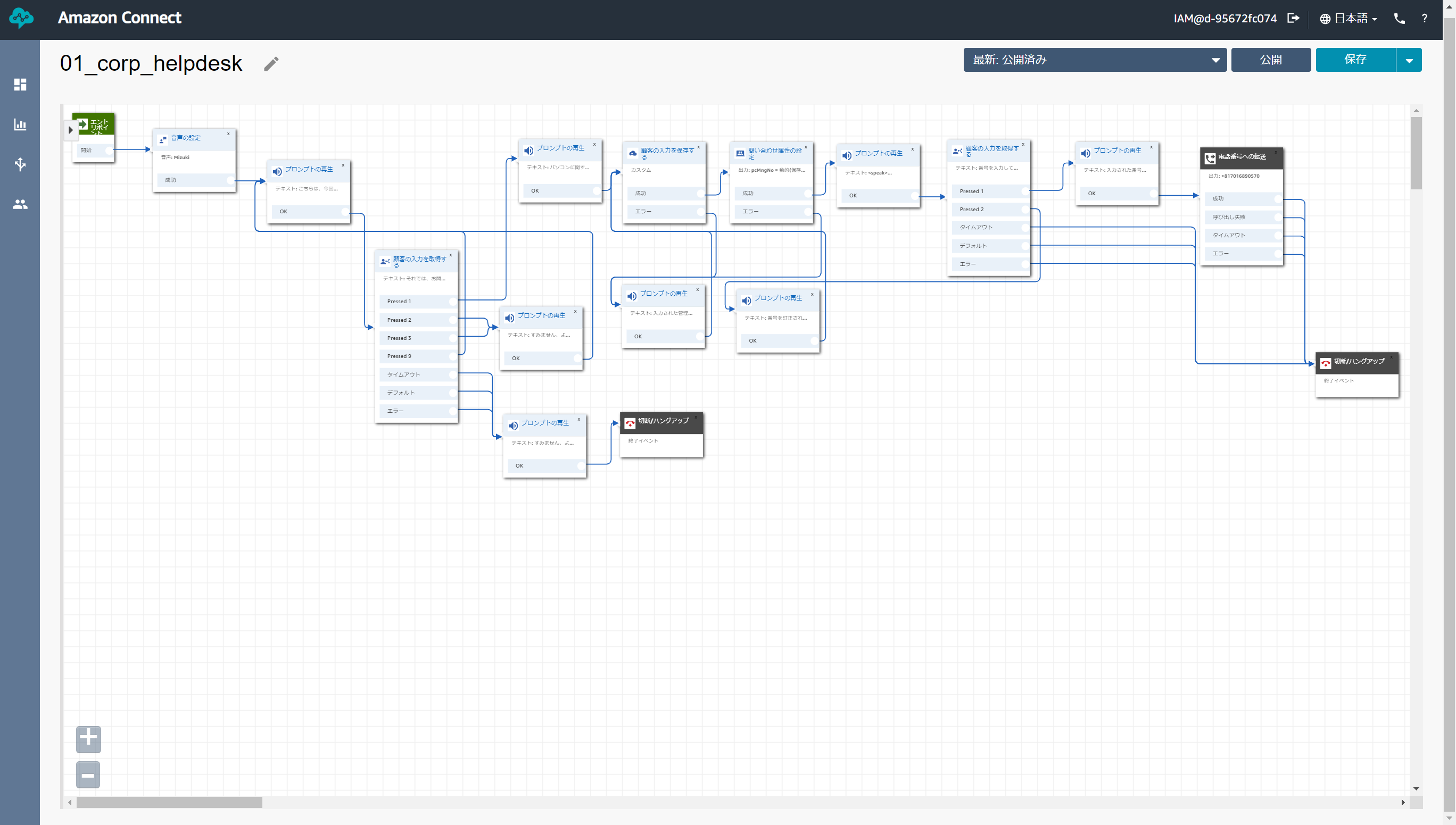Click the canvas scrollbar down arrow
1456x825 pixels.
(1416, 789)
